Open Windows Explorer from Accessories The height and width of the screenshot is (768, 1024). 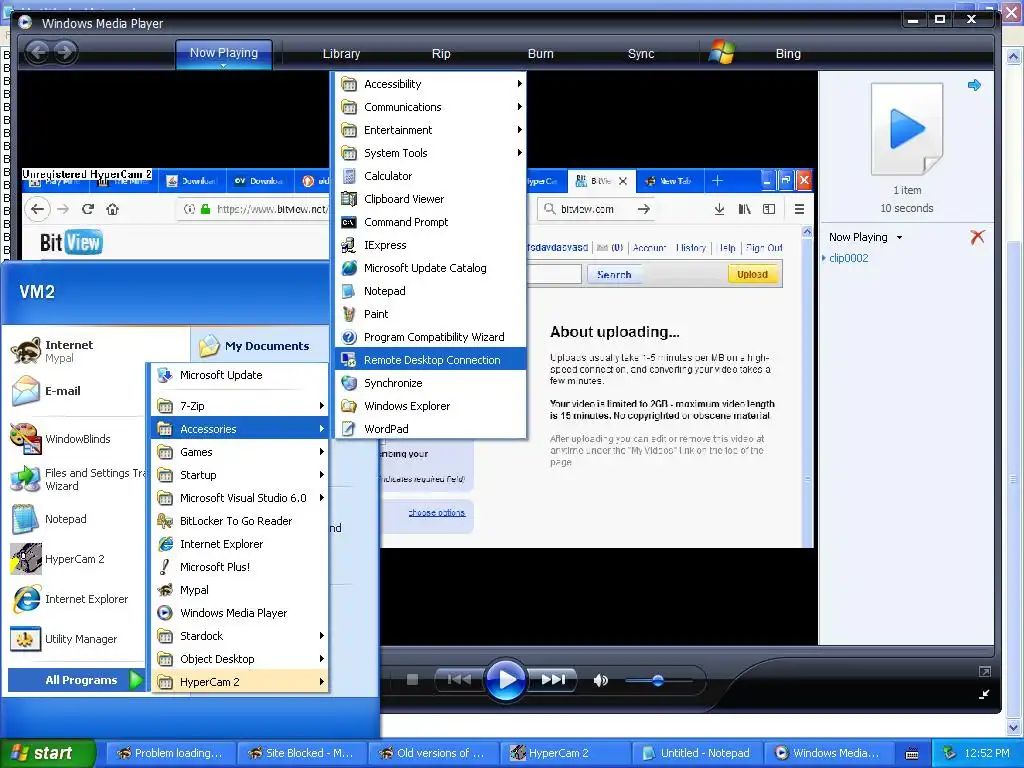tap(431, 406)
